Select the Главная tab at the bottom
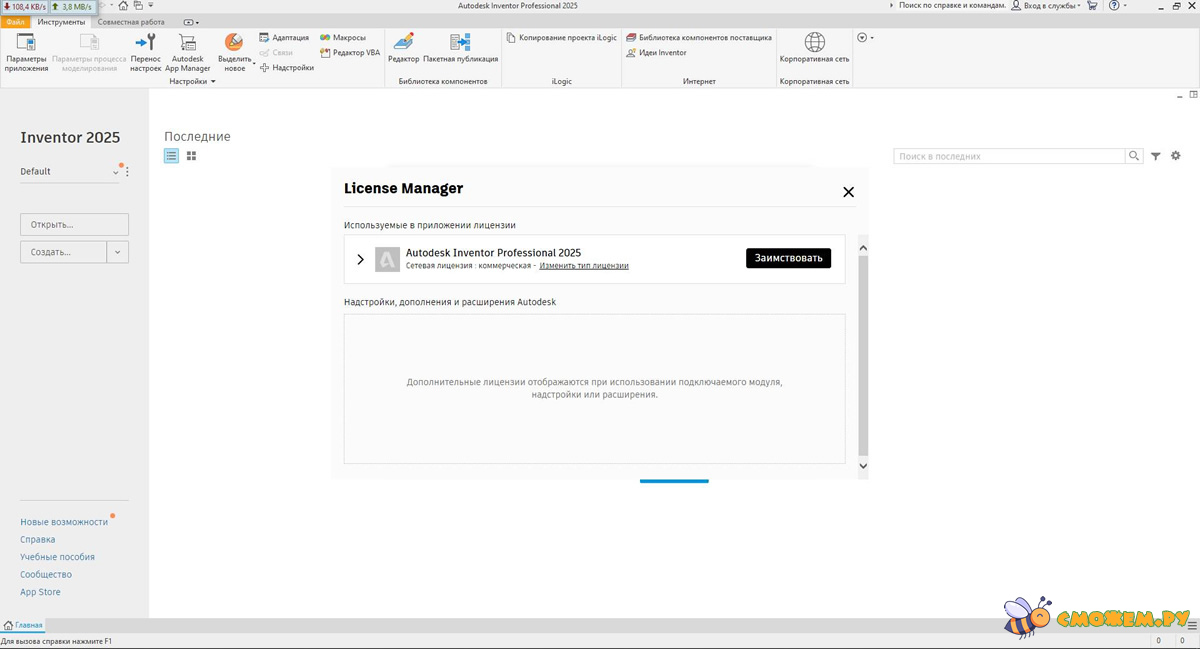The image size is (1200, 649). [x=24, y=625]
